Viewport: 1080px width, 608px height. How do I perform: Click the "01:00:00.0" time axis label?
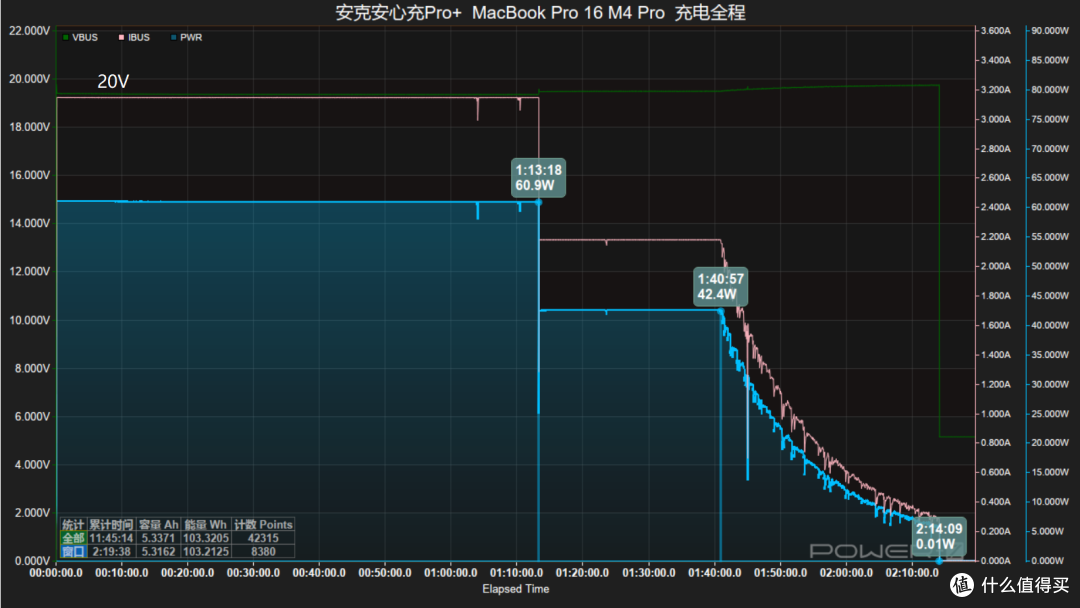(450, 573)
